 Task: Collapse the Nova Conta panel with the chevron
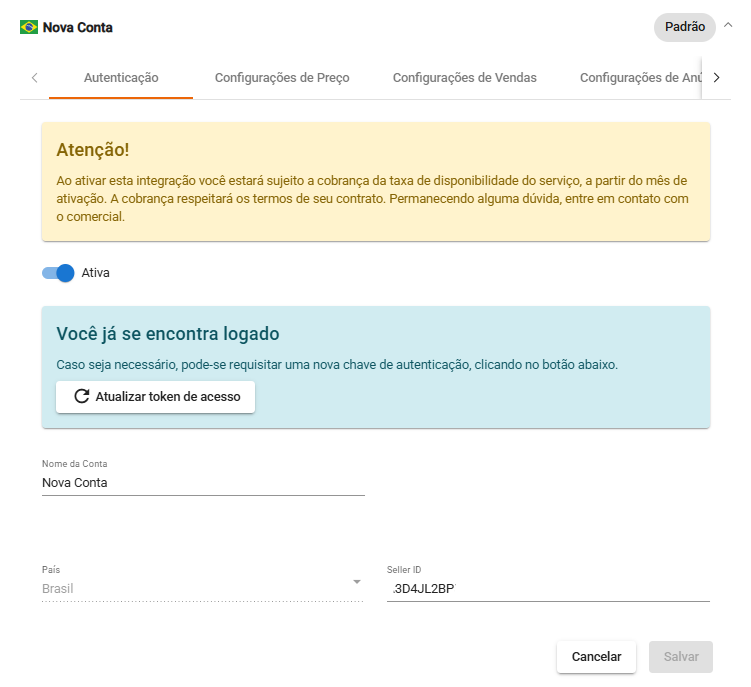tap(727, 26)
